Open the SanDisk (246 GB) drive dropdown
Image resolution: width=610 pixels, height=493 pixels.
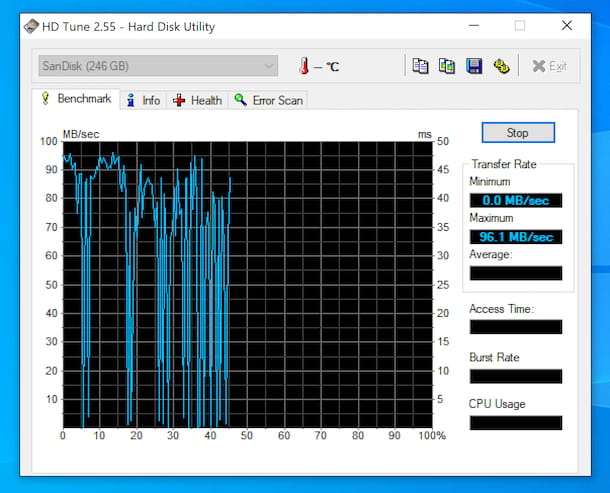point(157,66)
